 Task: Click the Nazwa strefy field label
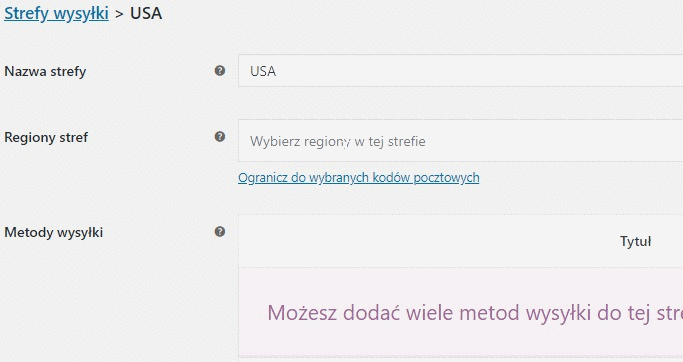tap(45, 71)
